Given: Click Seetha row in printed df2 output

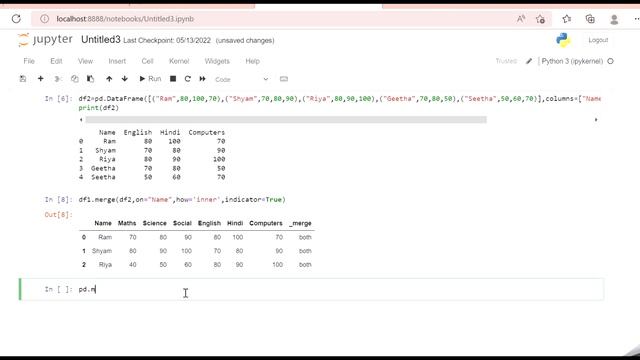Looking at the screenshot, I should (152, 177).
